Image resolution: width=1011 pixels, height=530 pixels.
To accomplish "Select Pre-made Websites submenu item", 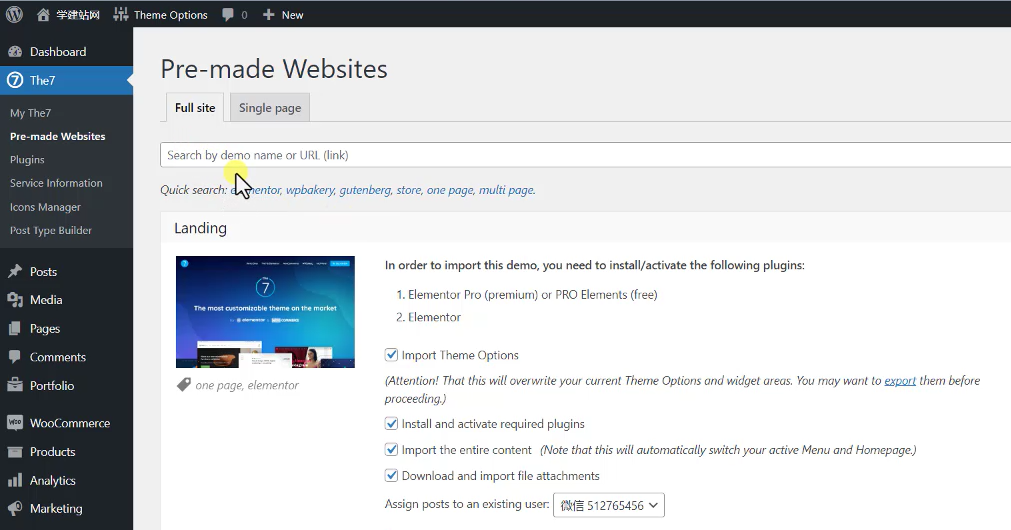I will (x=57, y=136).
